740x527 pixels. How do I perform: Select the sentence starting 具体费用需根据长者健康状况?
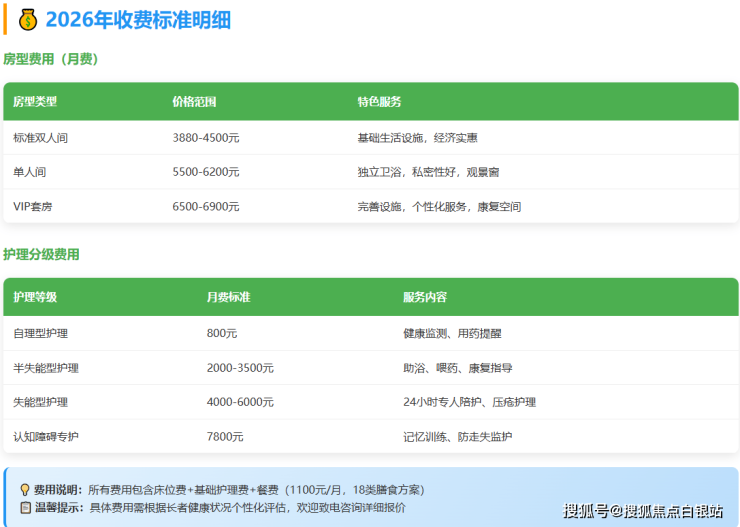tap(247, 508)
